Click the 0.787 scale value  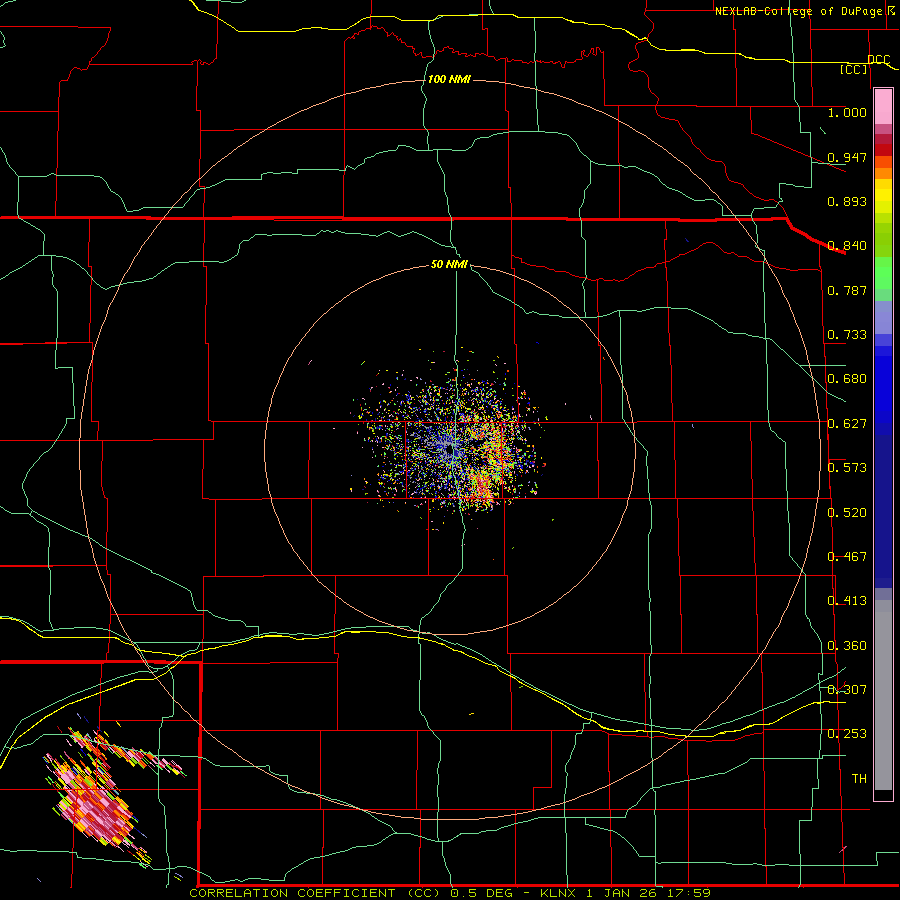click(x=847, y=290)
